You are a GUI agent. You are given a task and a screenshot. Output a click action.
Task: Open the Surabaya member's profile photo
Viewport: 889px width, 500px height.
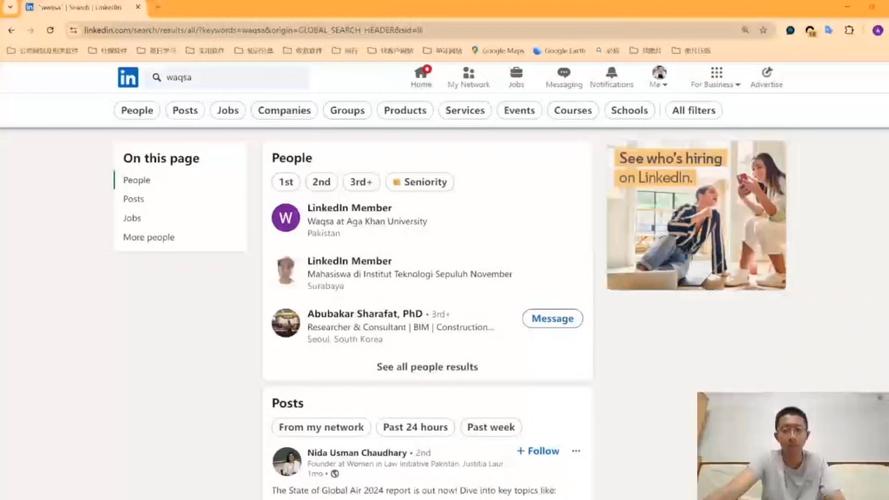coord(286,270)
